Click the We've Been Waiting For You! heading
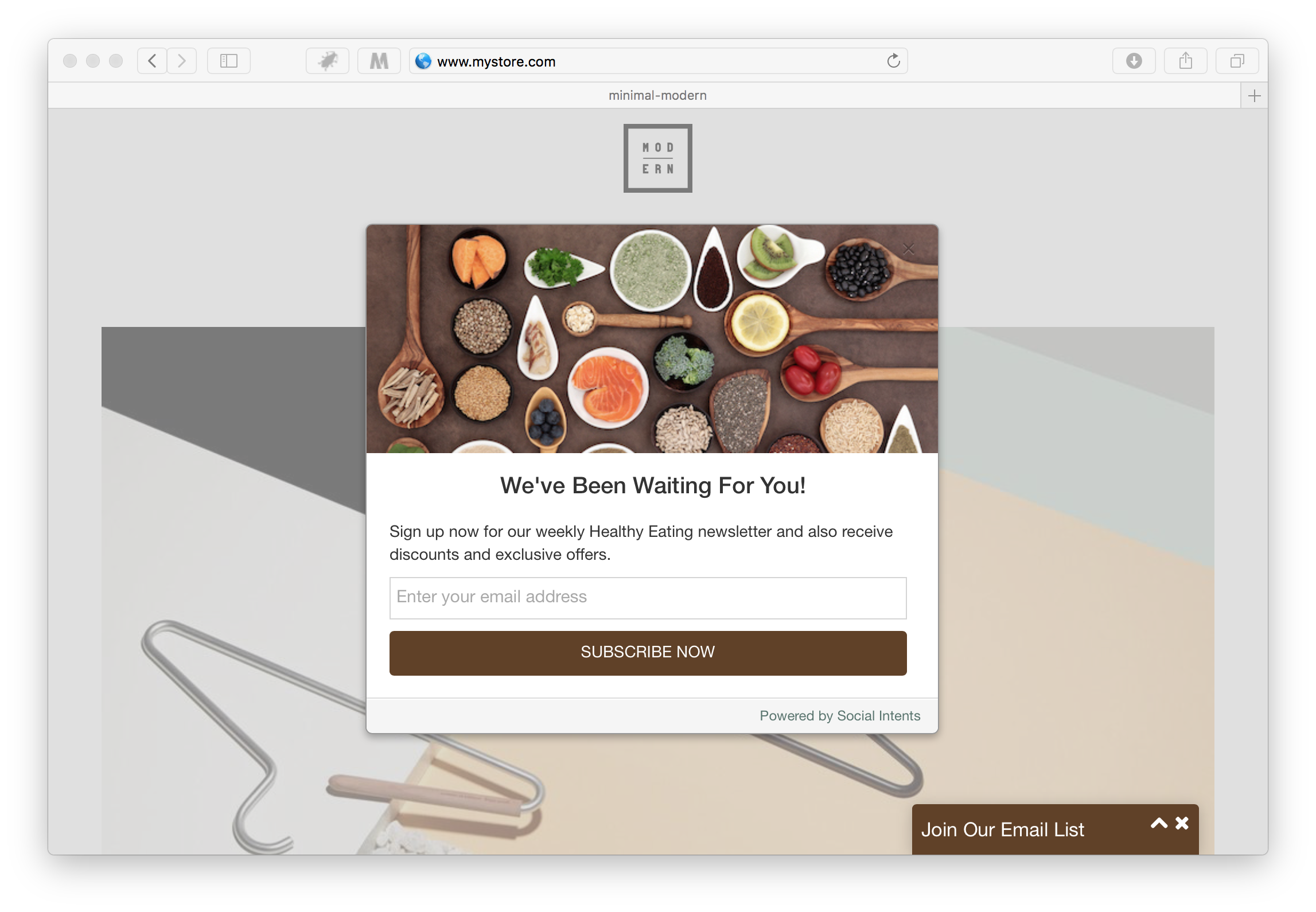1316x912 pixels. point(652,486)
